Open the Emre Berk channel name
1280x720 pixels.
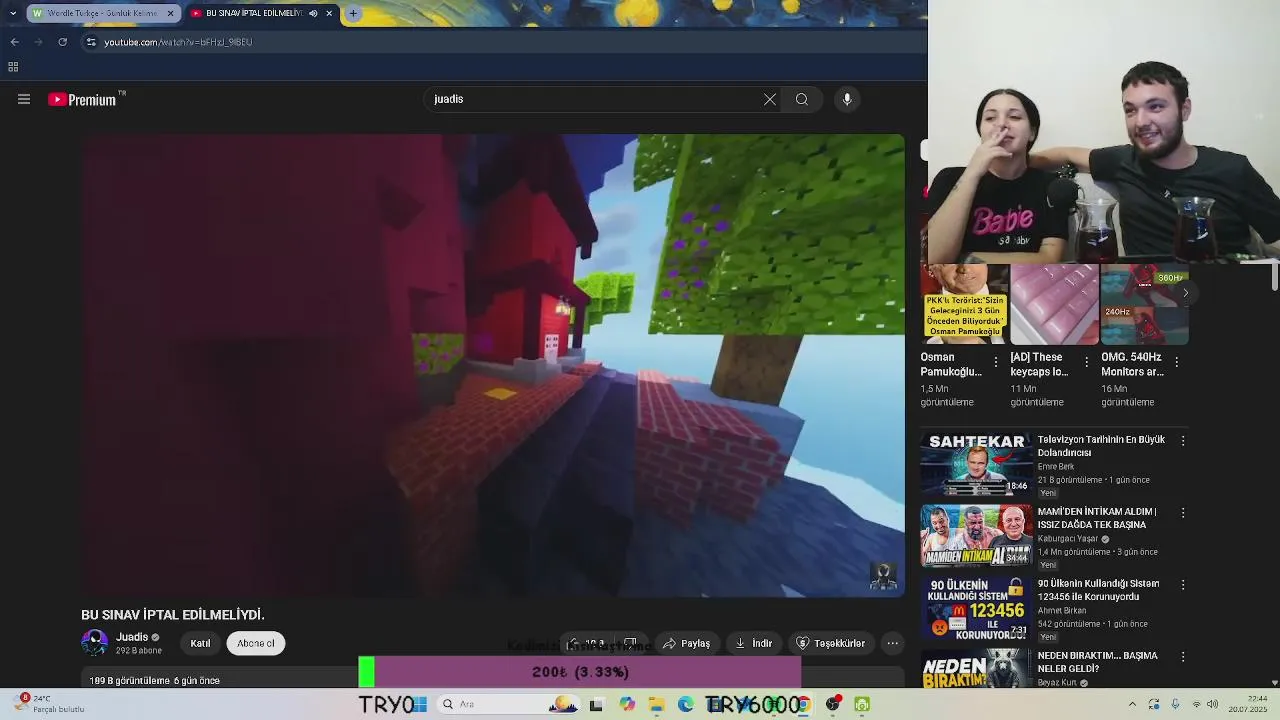click(x=1056, y=466)
